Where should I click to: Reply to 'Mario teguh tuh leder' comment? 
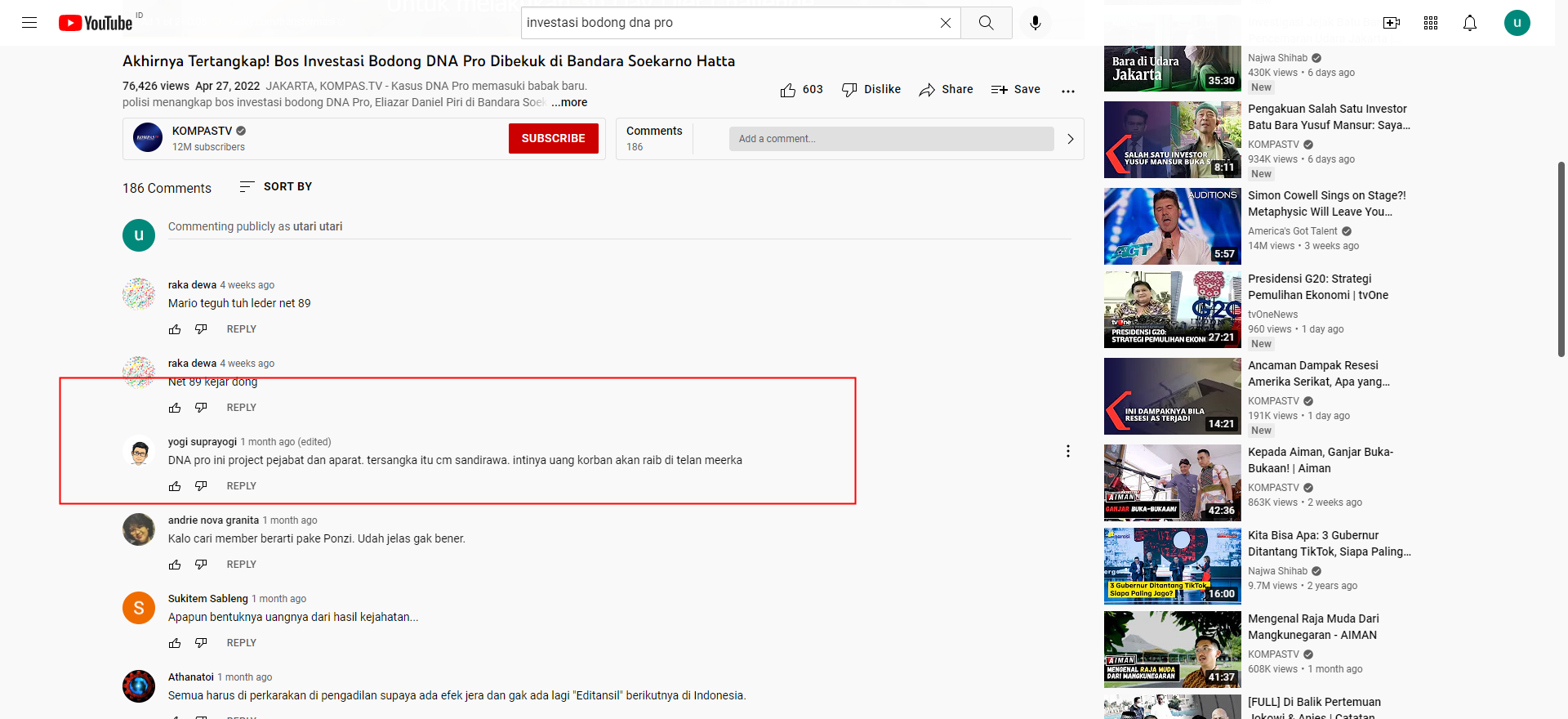coord(242,329)
